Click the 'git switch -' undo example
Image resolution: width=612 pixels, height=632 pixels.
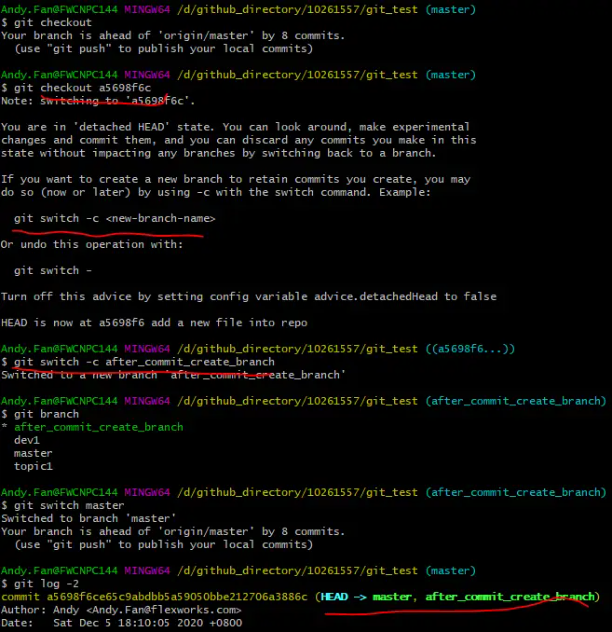[53, 270]
